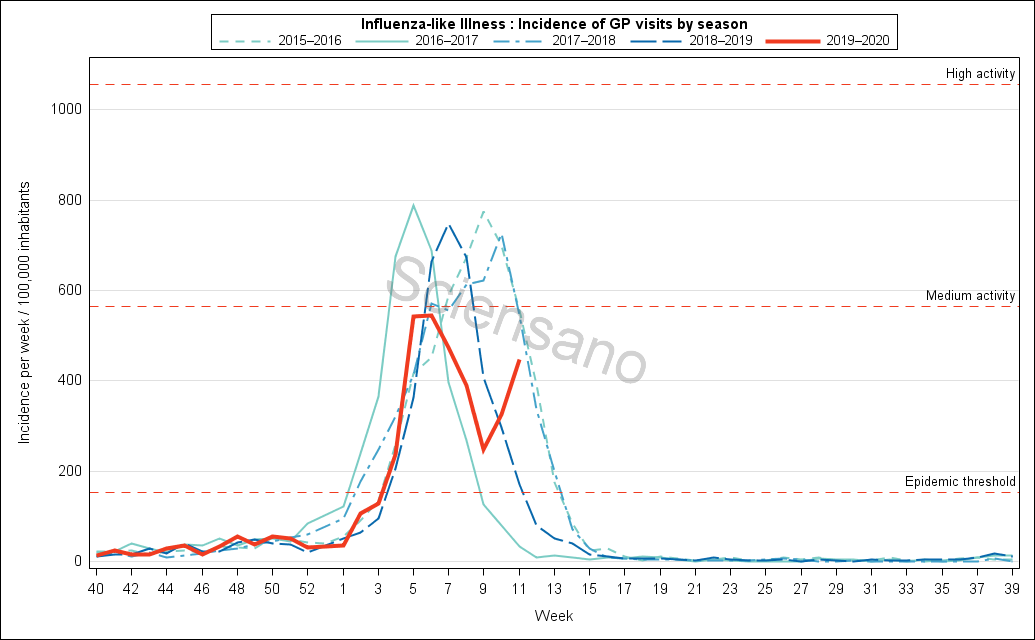The height and width of the screenshot is (640, 1035).
Task: Click the Week x-axis title
Action: 553,615
